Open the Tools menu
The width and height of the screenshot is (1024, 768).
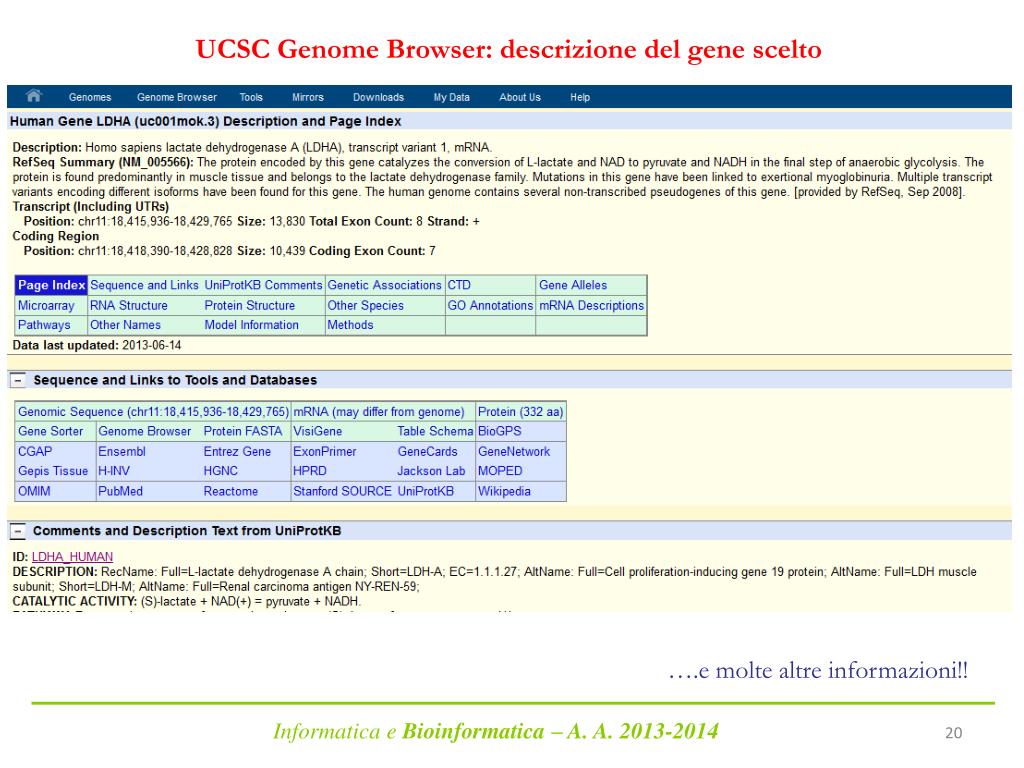click(x=251, y=97)
